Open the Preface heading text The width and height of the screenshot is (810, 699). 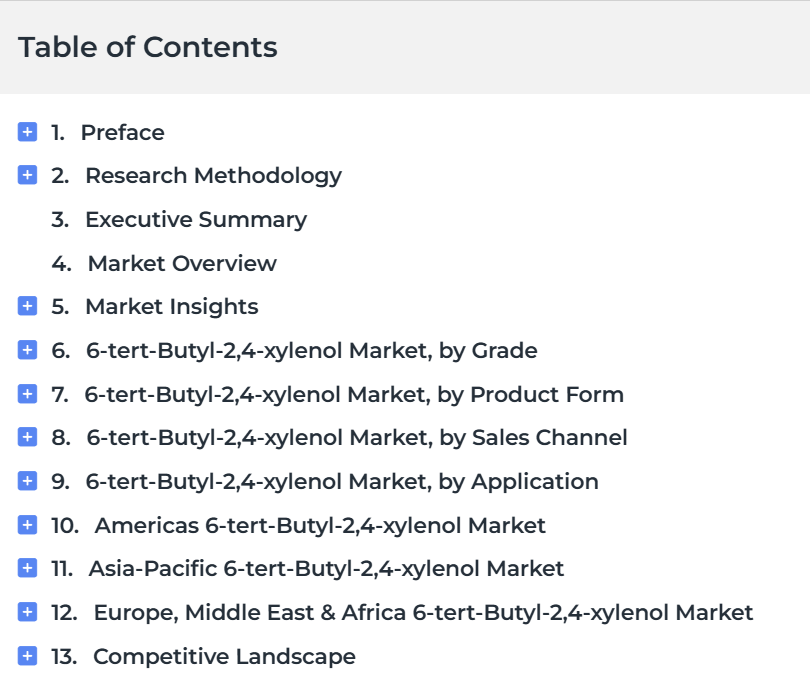pyautogui.click(x=122, y=132)
